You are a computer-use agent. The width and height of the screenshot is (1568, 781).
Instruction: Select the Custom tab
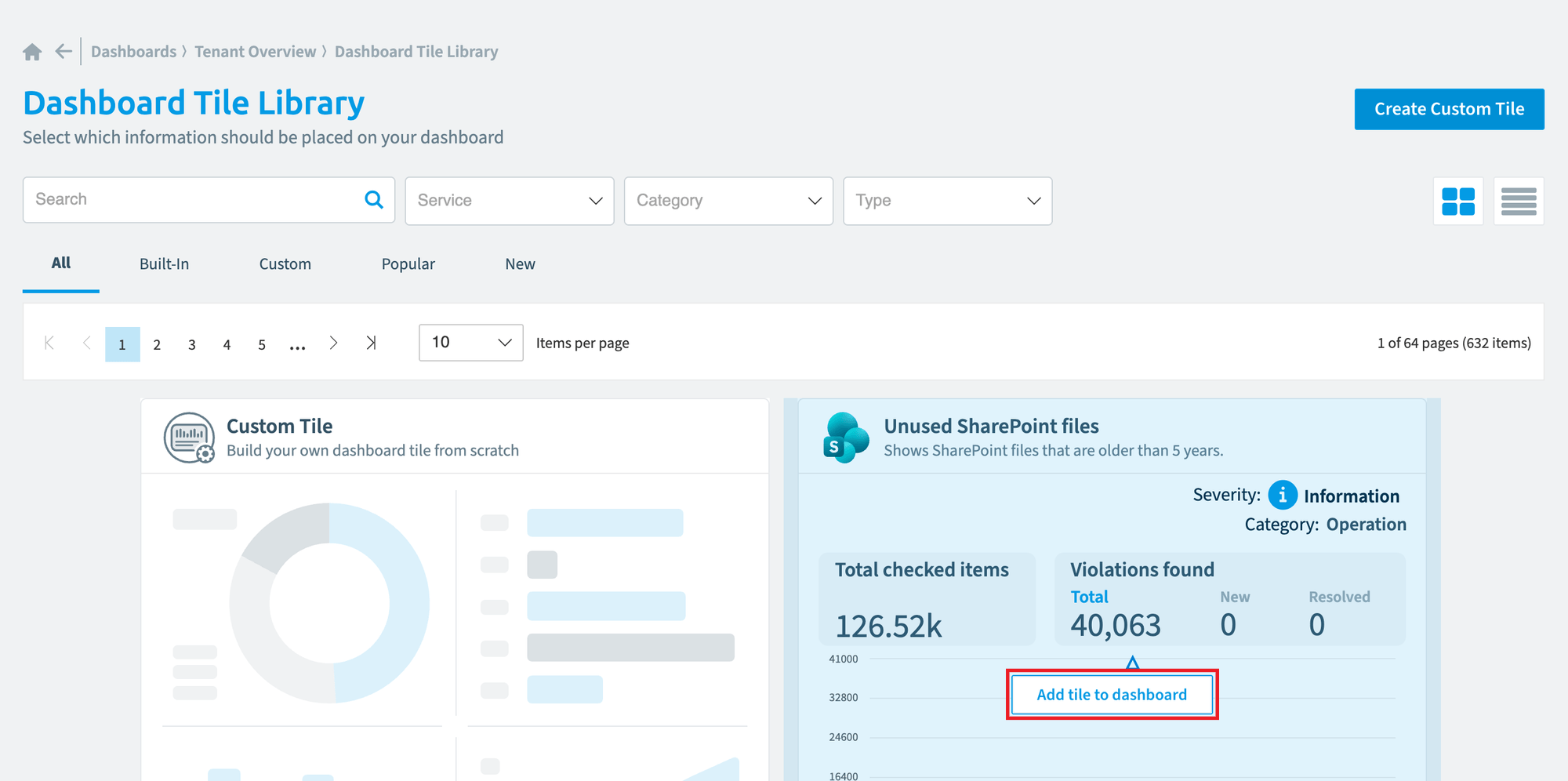(285, 264)
